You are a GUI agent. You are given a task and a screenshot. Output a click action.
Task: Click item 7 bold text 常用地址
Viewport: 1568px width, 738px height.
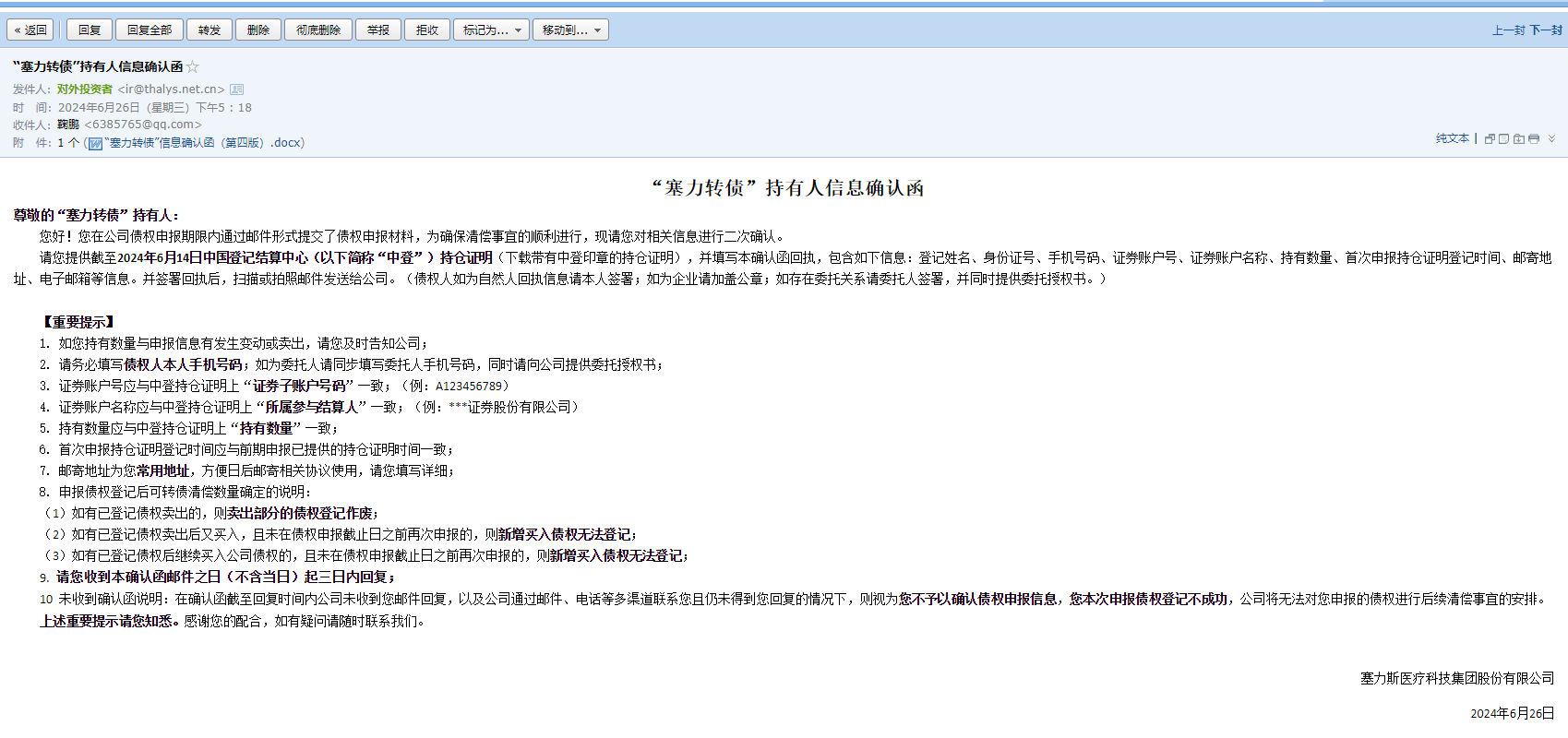(x=162, y=470)
